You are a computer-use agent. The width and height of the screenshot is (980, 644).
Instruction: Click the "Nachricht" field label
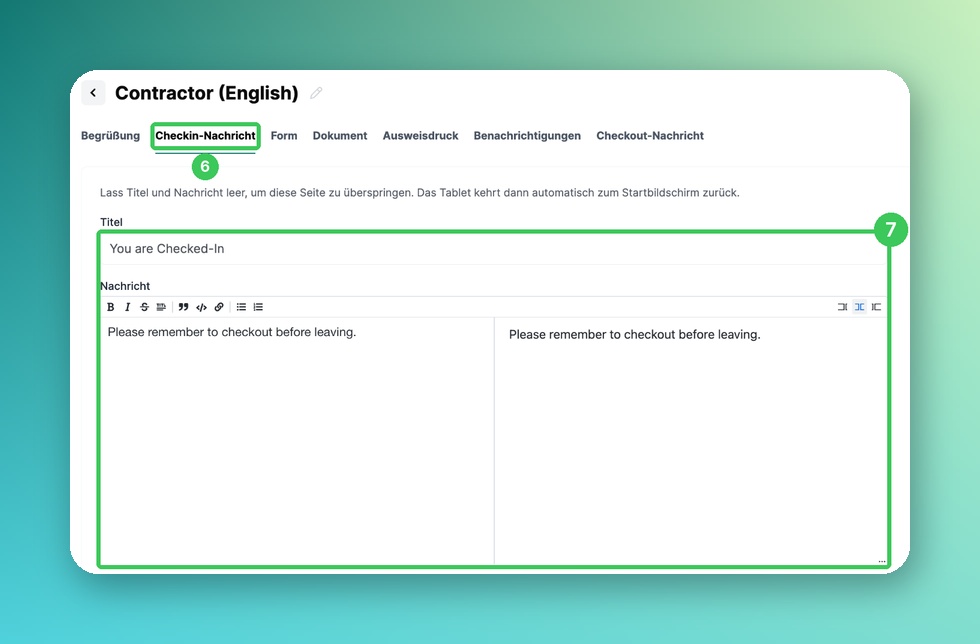pos(125,286)
